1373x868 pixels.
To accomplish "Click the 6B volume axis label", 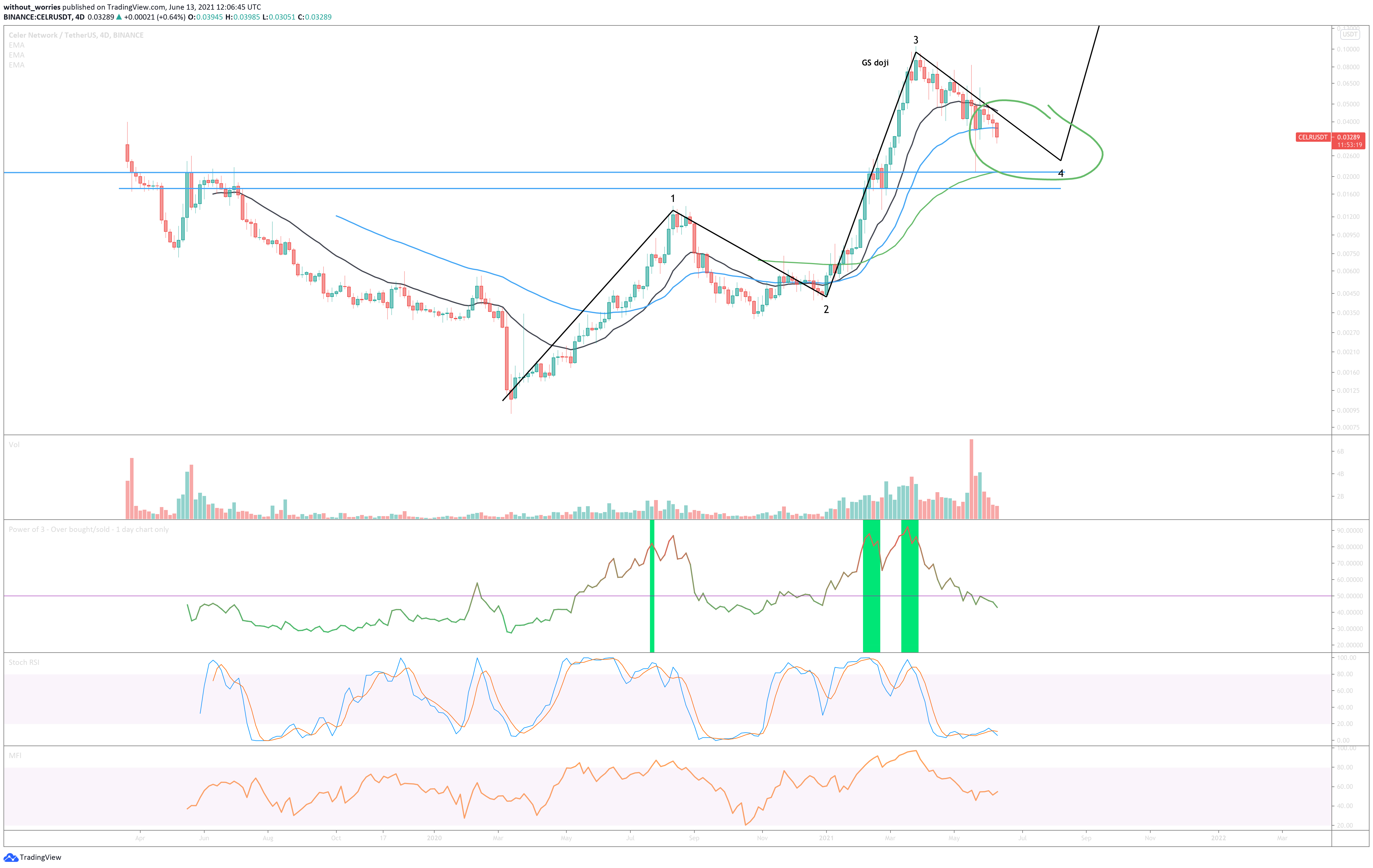I will click(x=1341, y=451).
